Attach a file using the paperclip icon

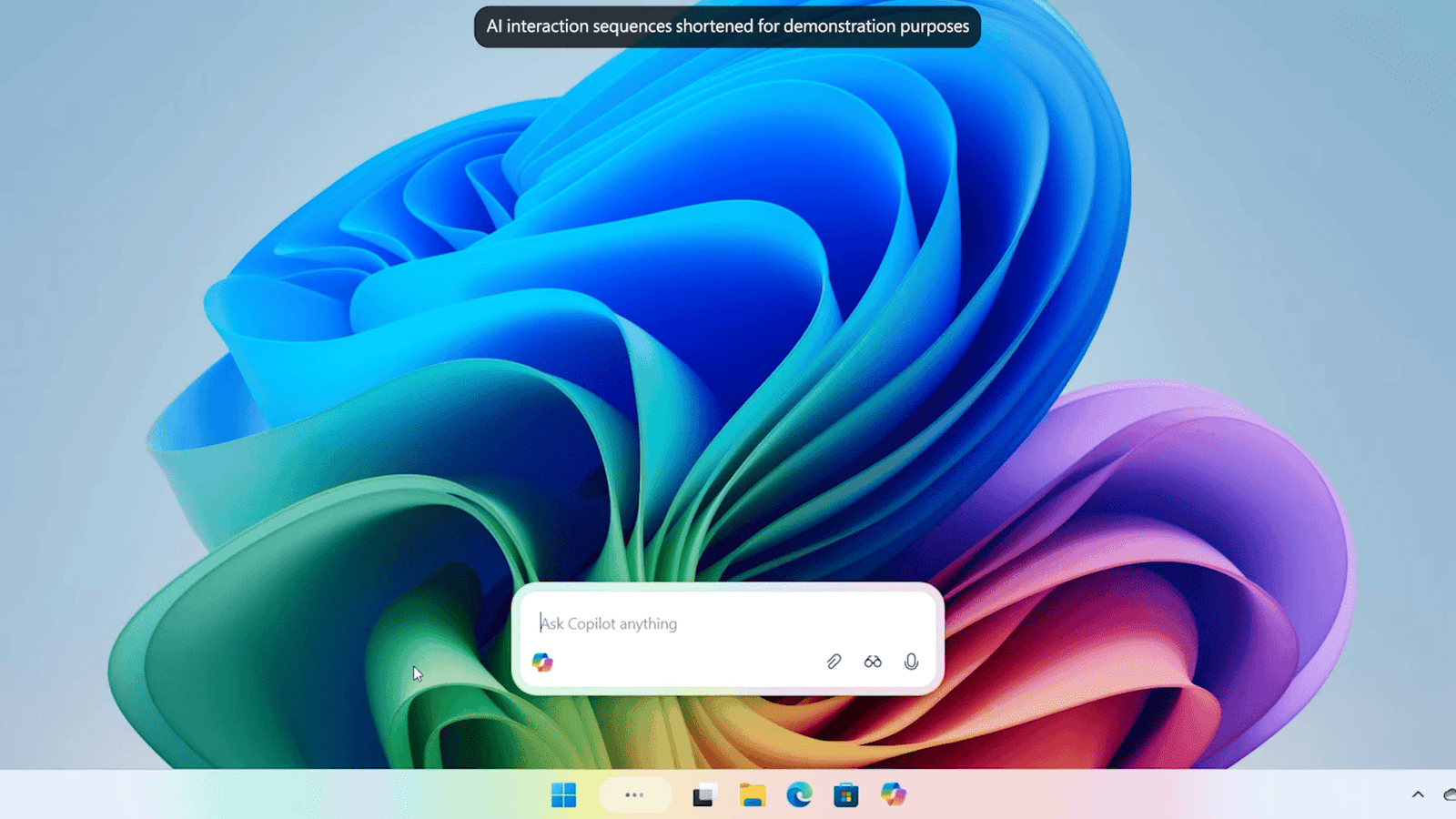tap(834, 662)
